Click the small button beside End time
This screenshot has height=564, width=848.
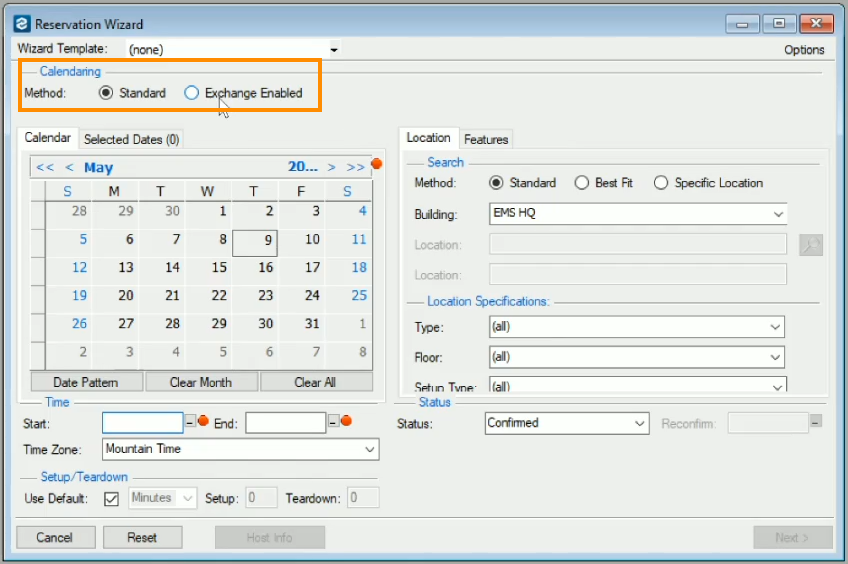[334, 423]
